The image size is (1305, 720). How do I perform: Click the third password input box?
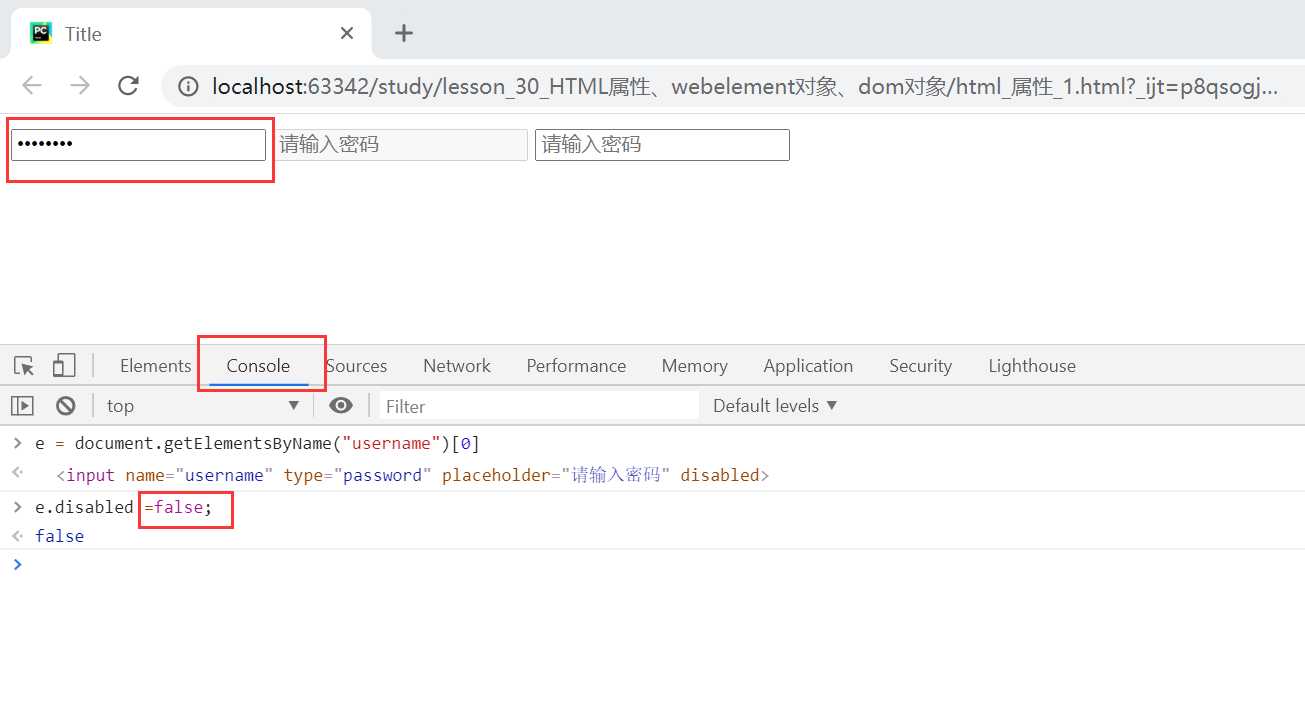point(662,145)
